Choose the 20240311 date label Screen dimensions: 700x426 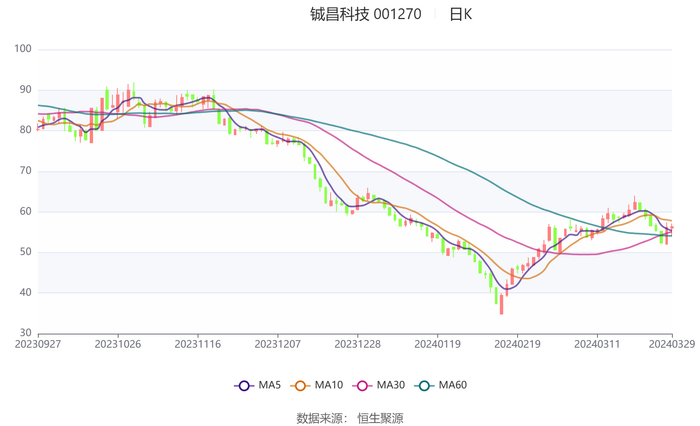tap(596, 343)
